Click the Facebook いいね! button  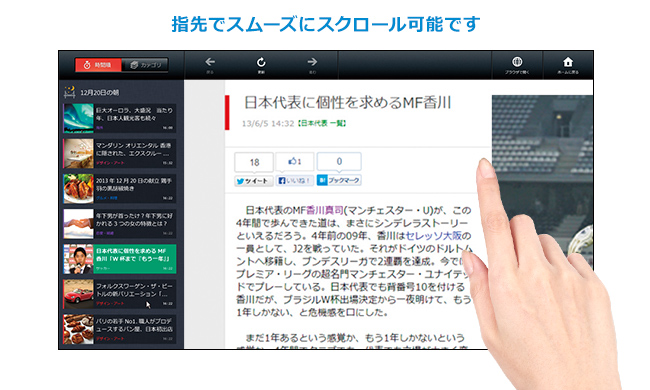click(295, 181)
